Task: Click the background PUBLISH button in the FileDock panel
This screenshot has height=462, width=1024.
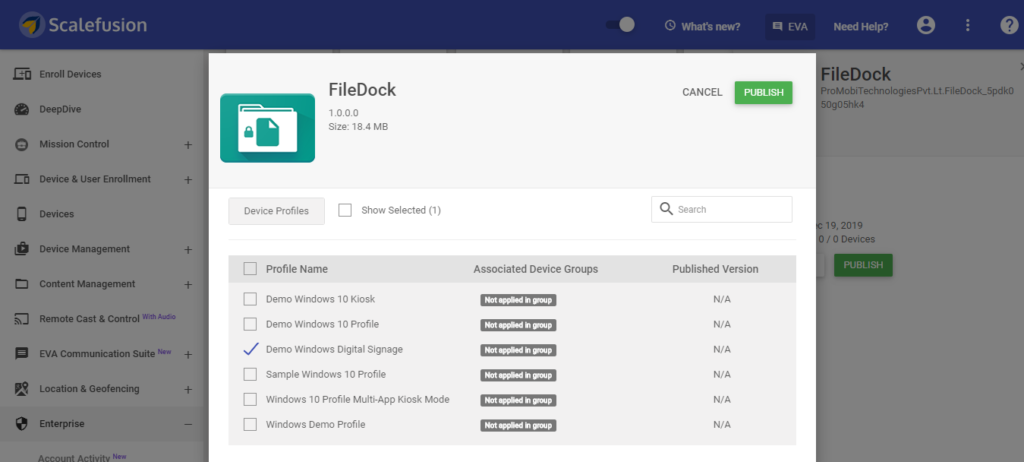Action: [x=863, y=265]
